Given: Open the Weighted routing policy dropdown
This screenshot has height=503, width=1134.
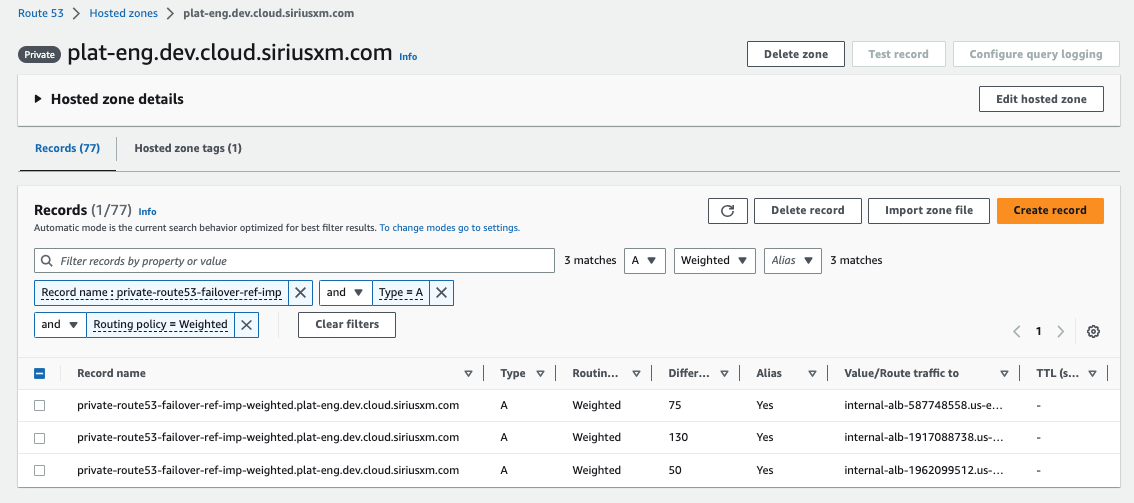Looking at the screenshot, I should tap(715, 261).
